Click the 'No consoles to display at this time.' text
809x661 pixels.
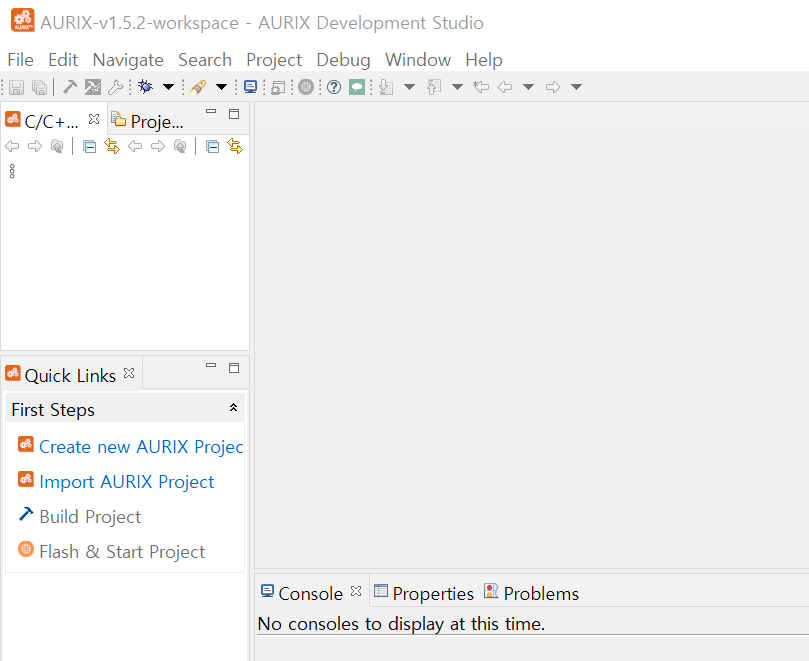tap(401, 623)
